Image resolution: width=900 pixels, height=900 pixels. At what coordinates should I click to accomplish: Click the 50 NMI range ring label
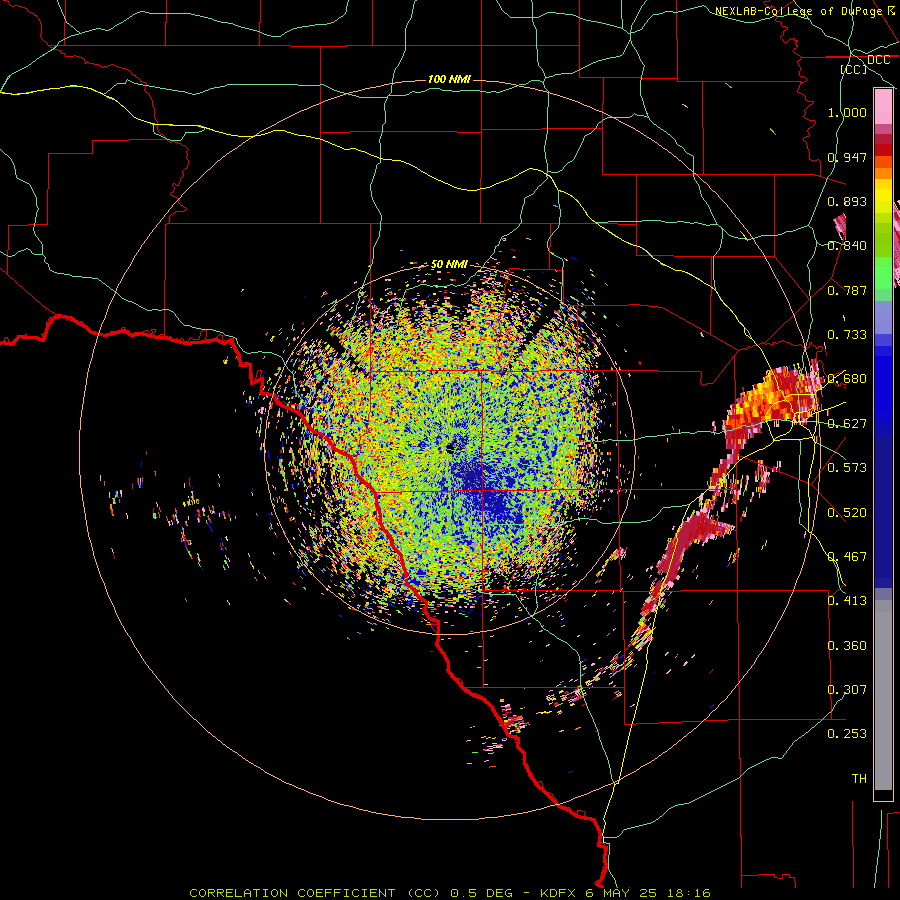click(449, 264)
